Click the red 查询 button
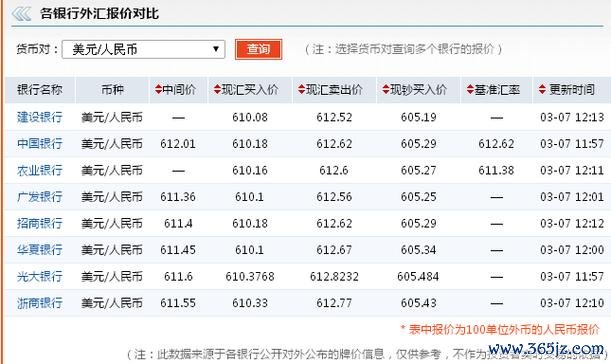 pos(258,49)
